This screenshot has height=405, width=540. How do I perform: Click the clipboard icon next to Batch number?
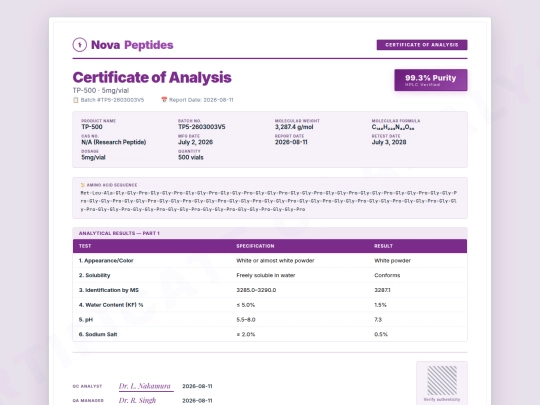[76, 100]
